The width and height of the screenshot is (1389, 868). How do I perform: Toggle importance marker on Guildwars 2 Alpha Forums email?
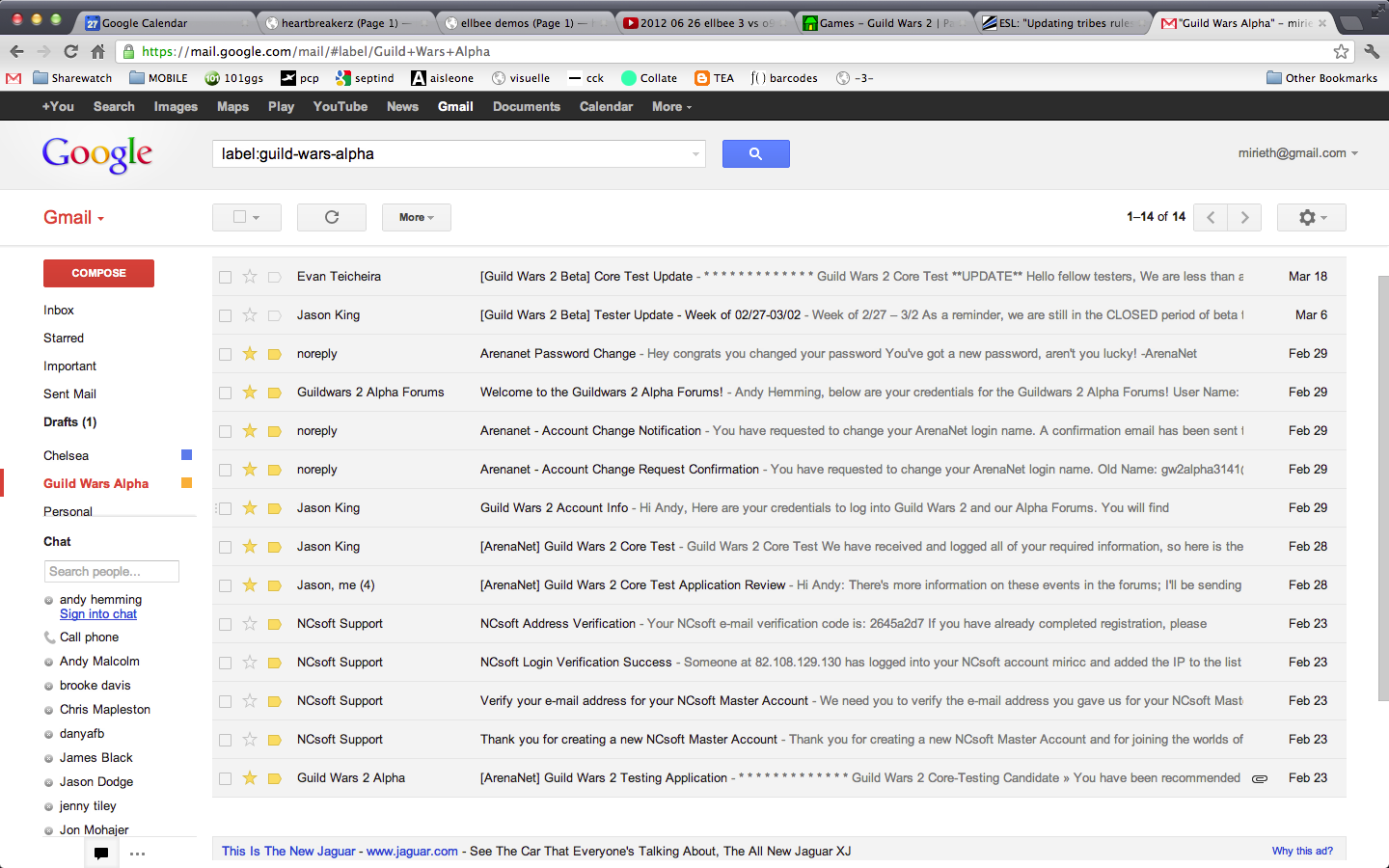(x=274, y=393)
